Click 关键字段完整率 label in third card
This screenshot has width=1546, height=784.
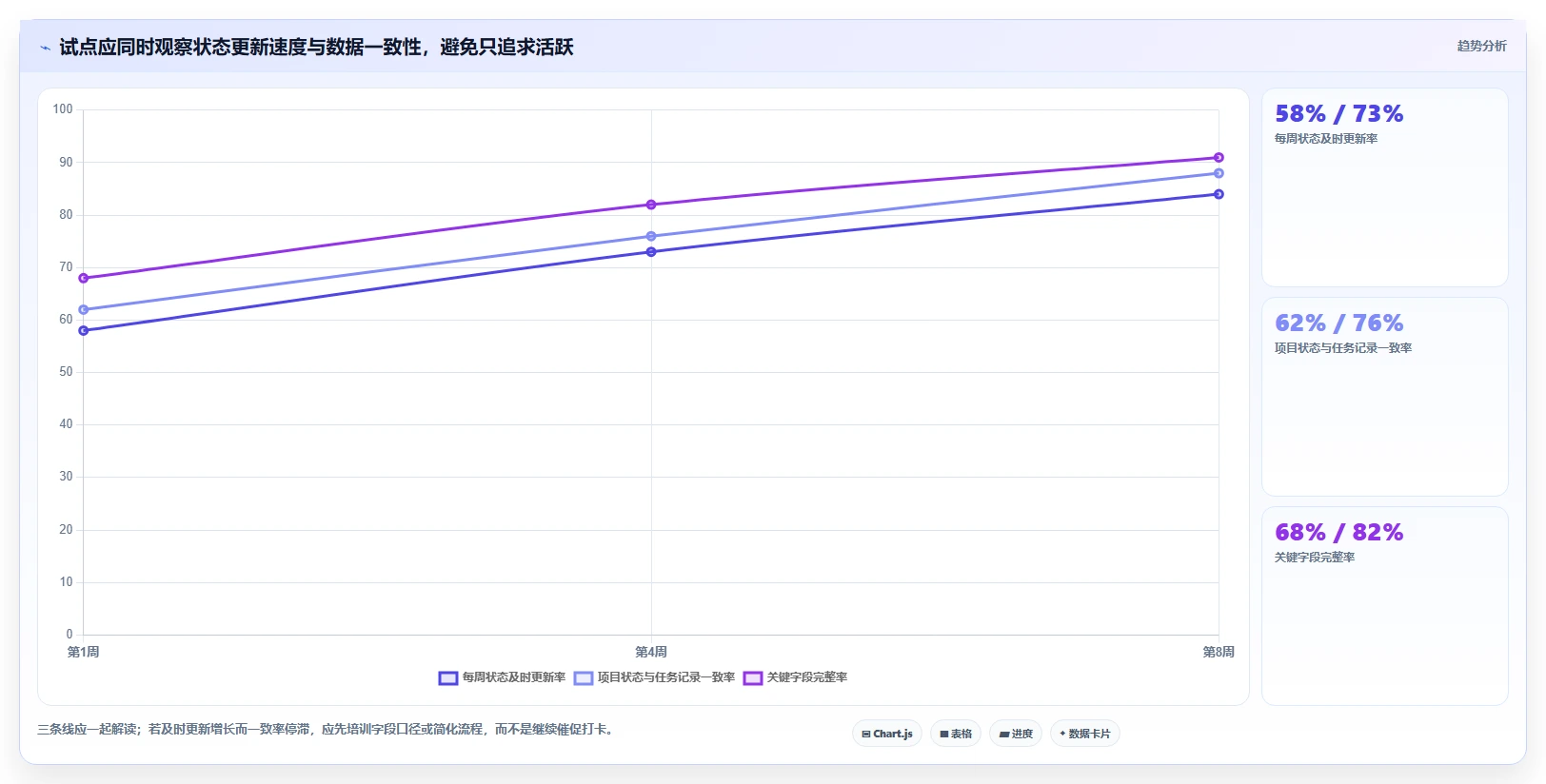tap(1315, 558)
